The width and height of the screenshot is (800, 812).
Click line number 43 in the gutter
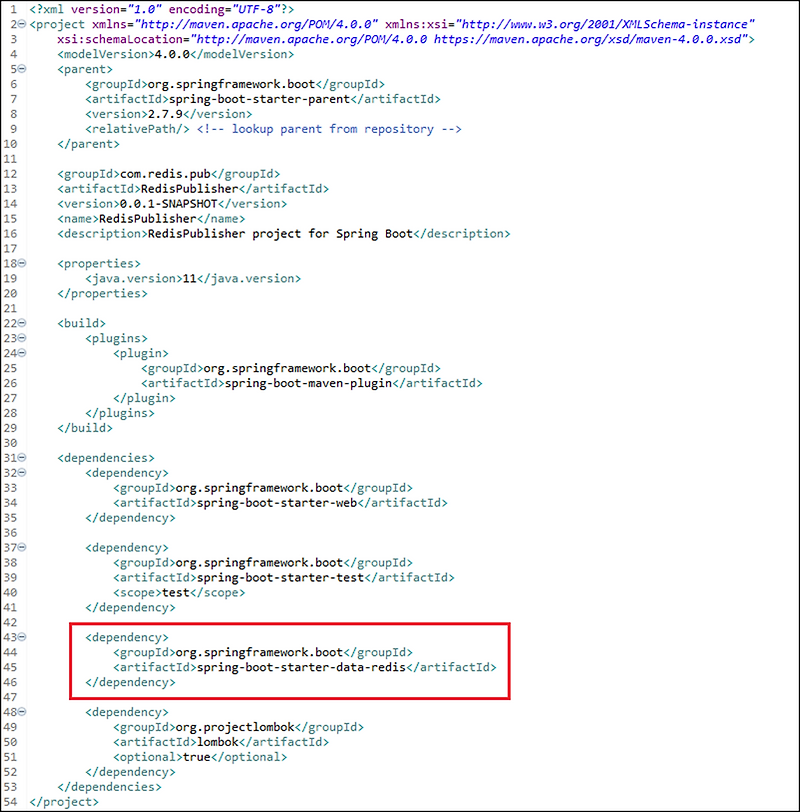pos(12,637)
